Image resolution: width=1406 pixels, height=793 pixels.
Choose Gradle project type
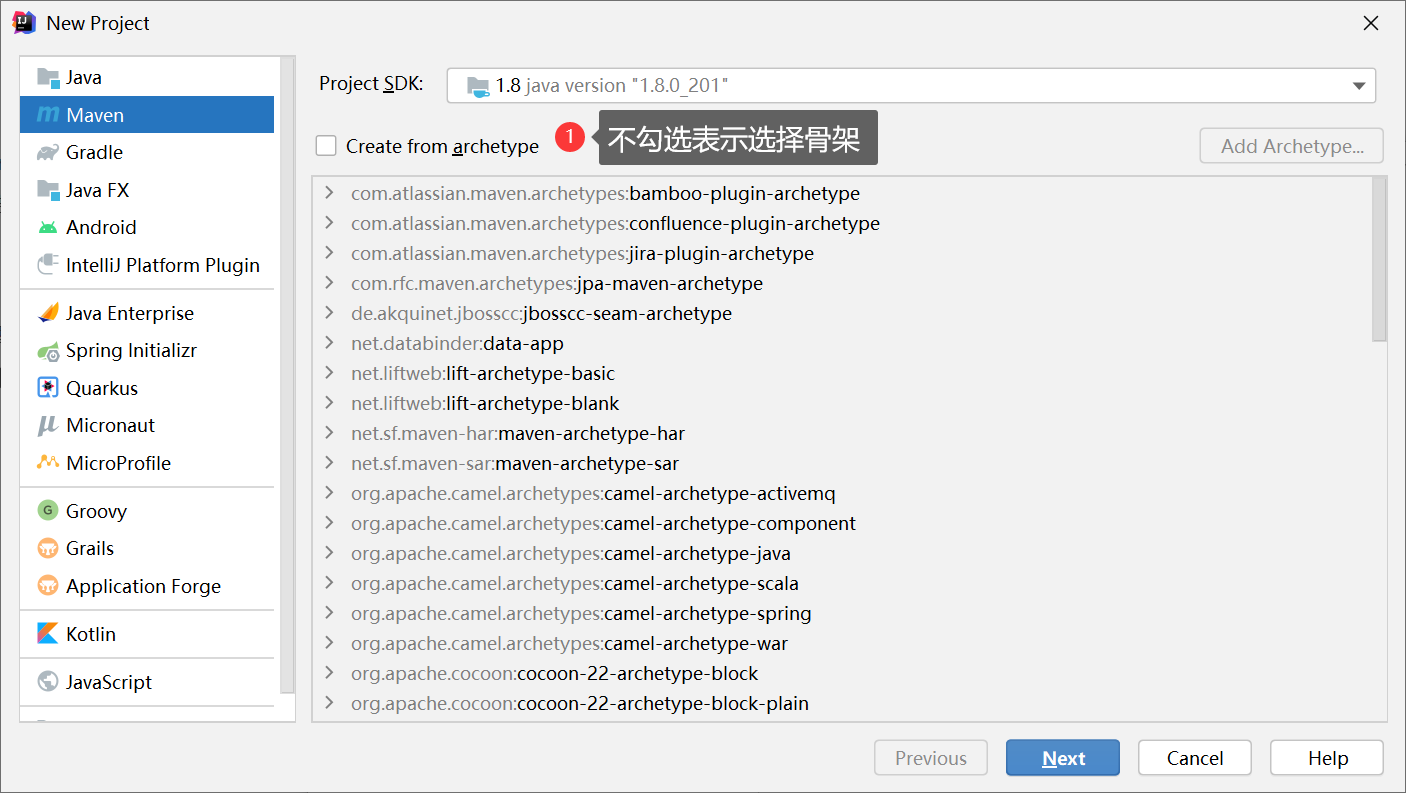pos(147,152)
